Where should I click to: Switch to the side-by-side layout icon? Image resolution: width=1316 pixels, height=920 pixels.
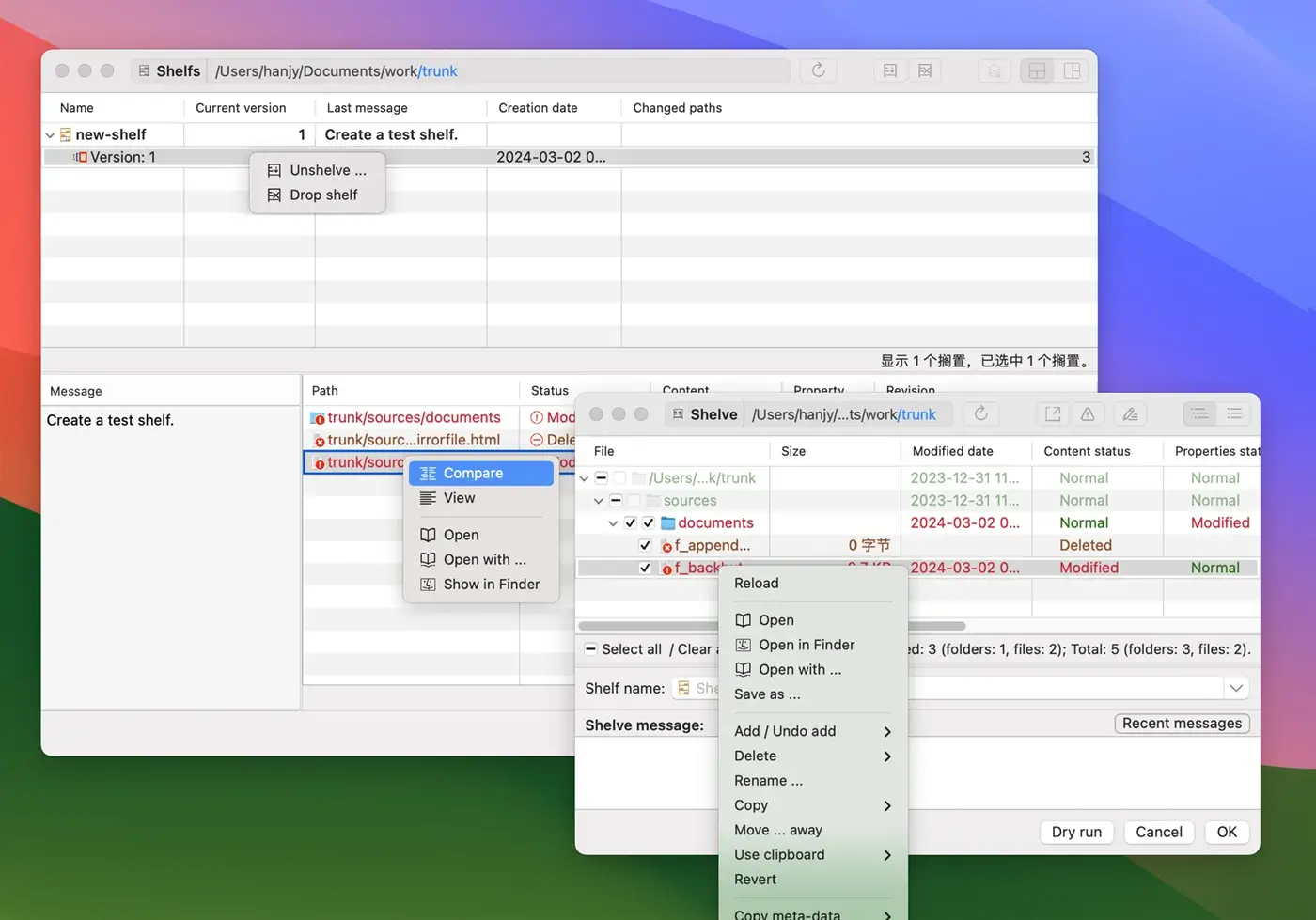pos(1072,70)
